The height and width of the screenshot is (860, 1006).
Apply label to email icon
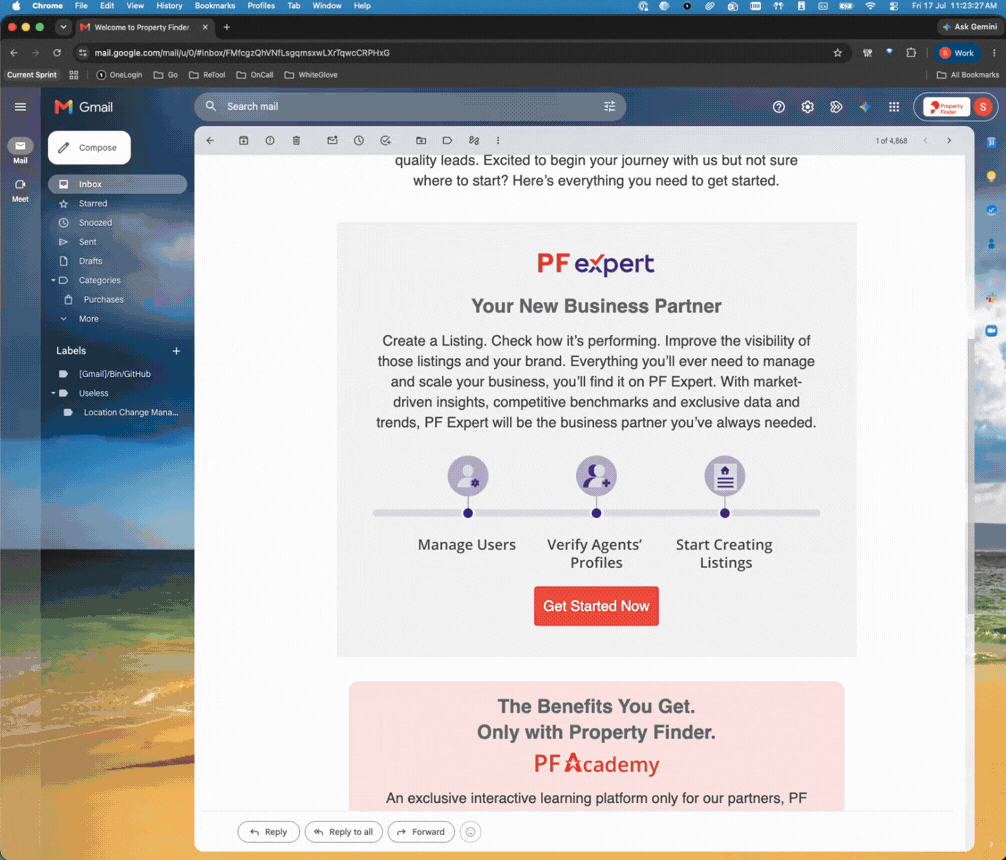point(447,141)
